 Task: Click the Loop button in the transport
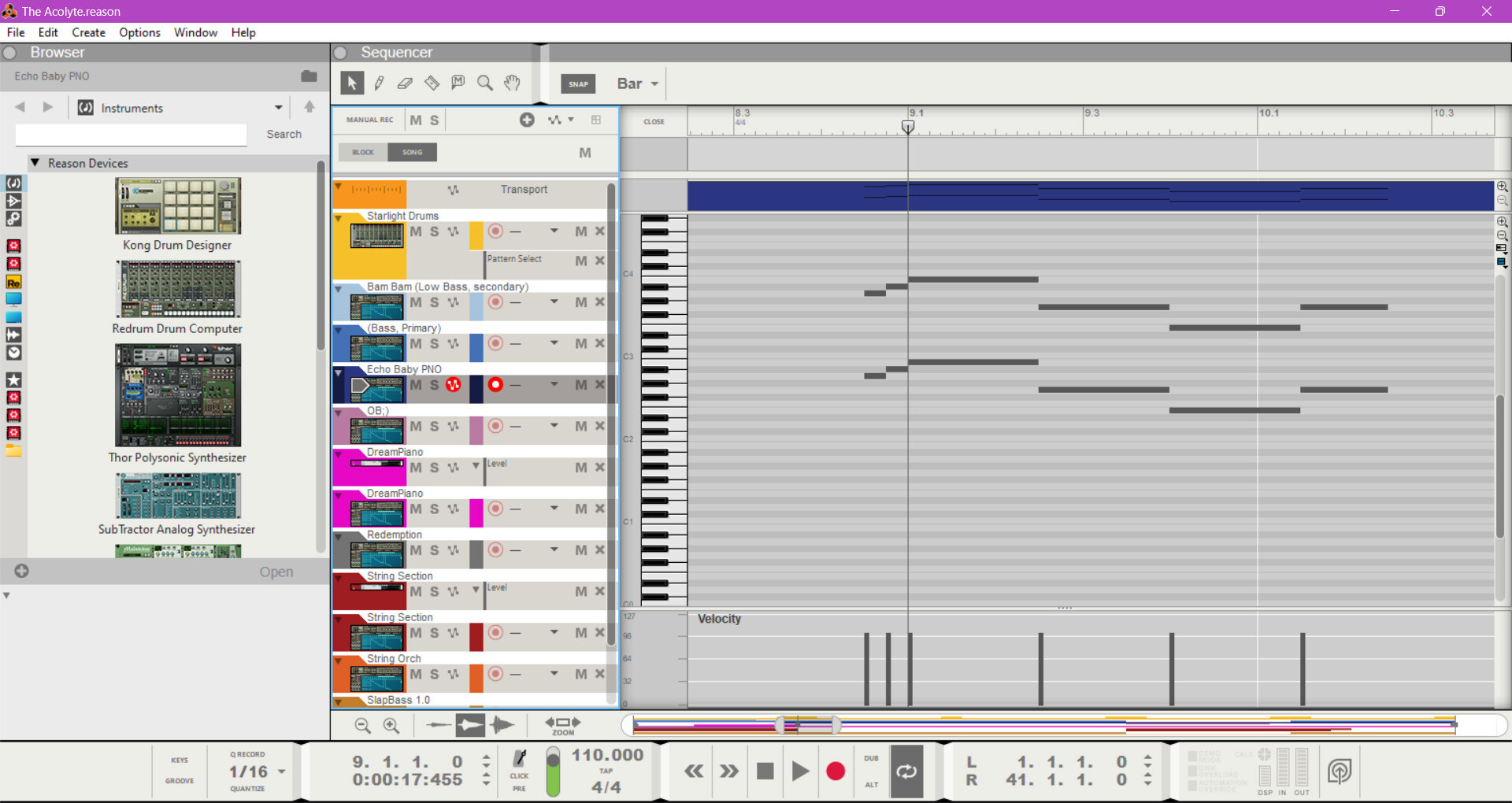click(906, 772)
